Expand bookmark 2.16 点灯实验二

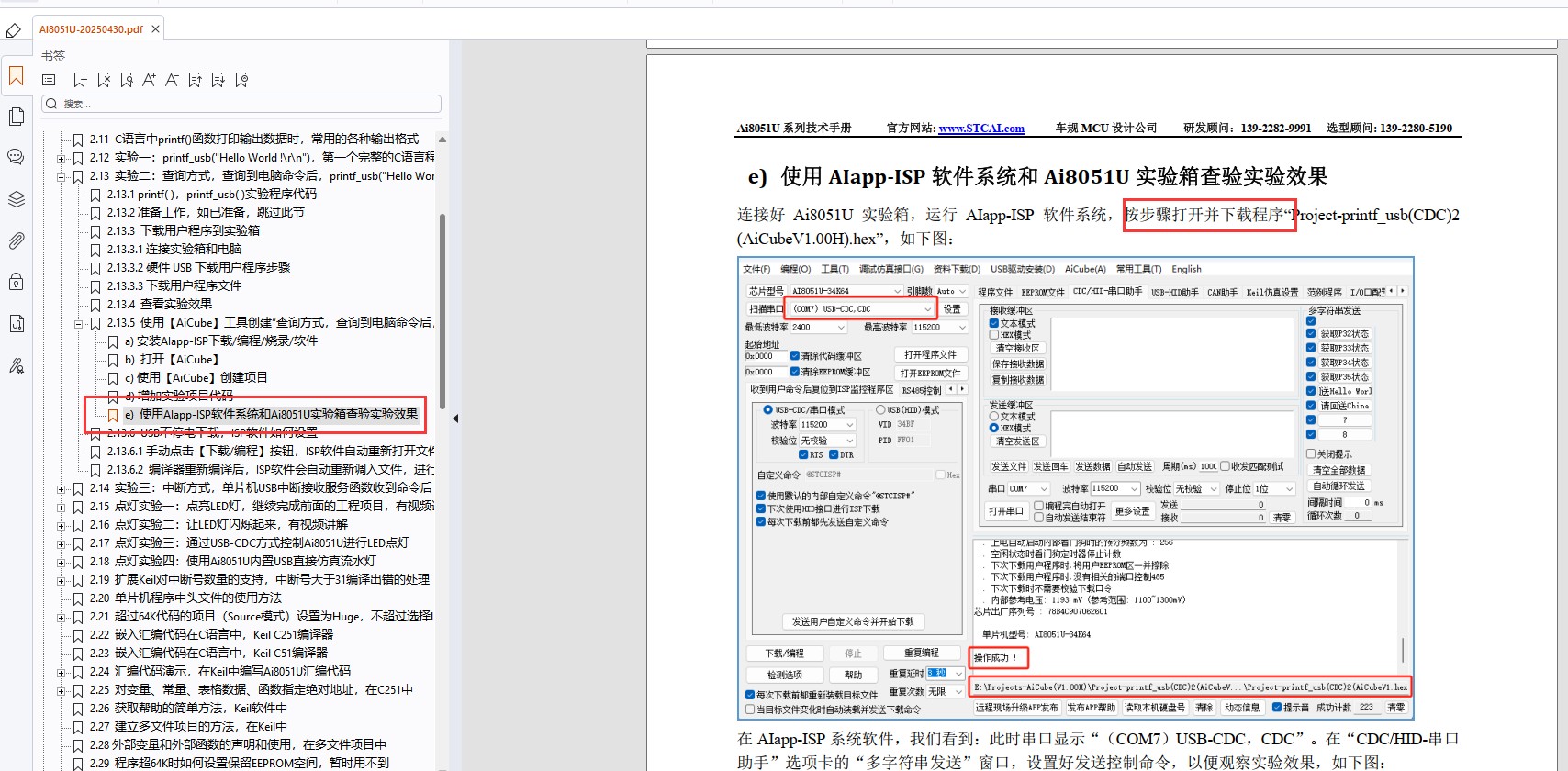click(x=62, y=525)
